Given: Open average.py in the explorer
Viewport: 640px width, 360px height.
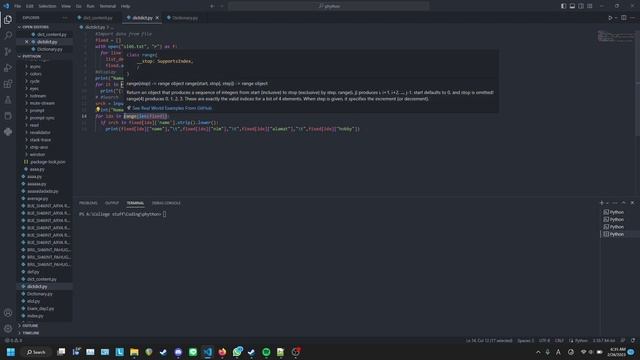Looking at the screenshot, I should coord(38,198).
